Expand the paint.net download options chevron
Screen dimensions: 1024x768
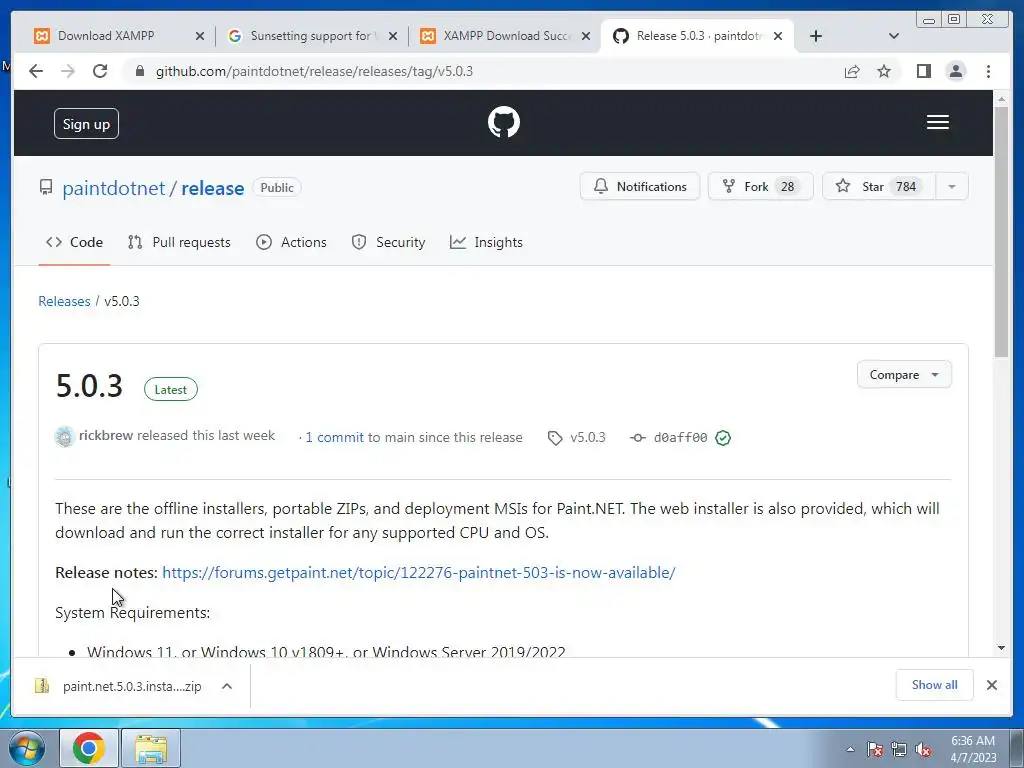tap(227, 686)
